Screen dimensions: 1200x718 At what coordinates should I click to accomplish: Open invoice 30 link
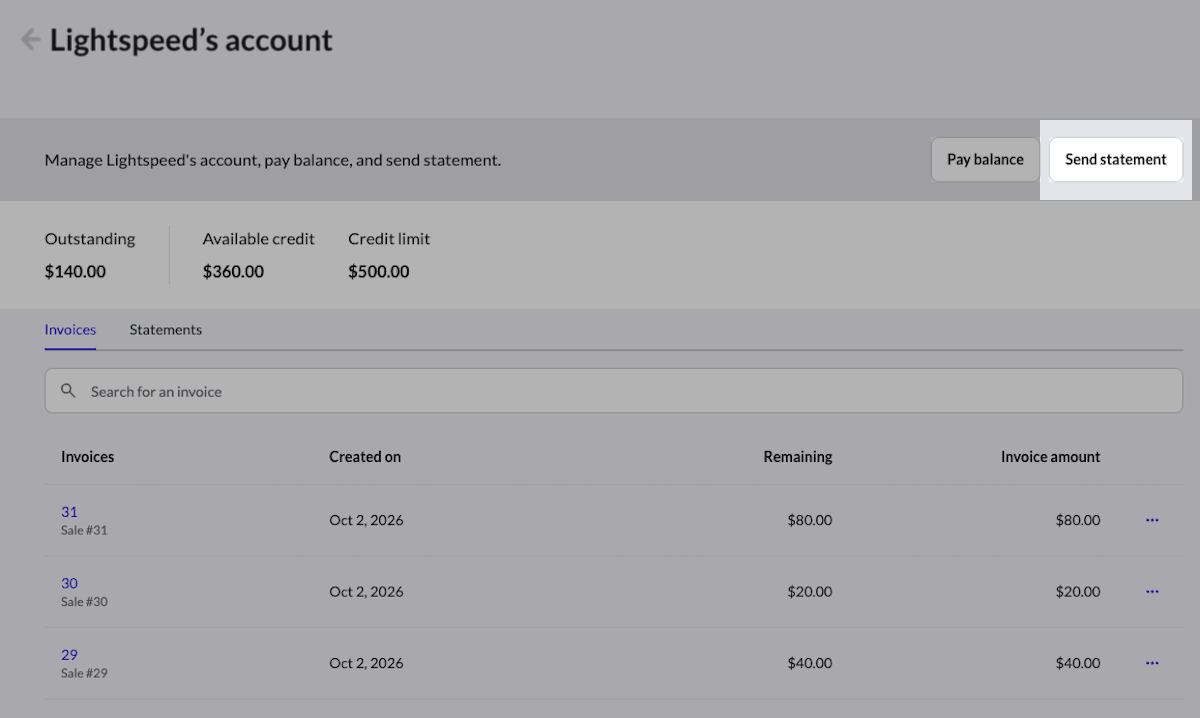pos(69,583)
